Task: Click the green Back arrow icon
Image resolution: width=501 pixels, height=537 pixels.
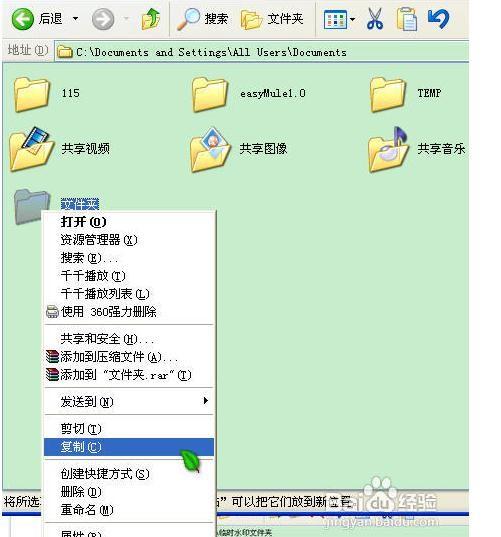Action: click(23, 18)
